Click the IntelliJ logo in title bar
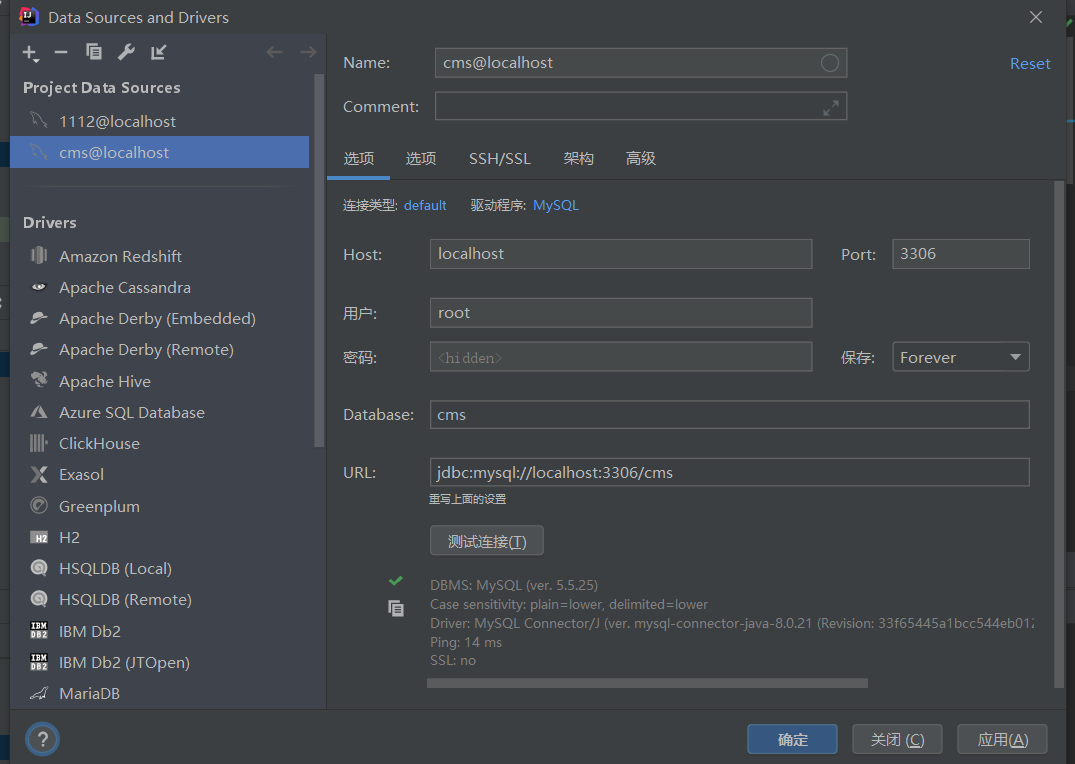Image resolution: width=1075 pixels, height=764 pixels. coord(29,16)
